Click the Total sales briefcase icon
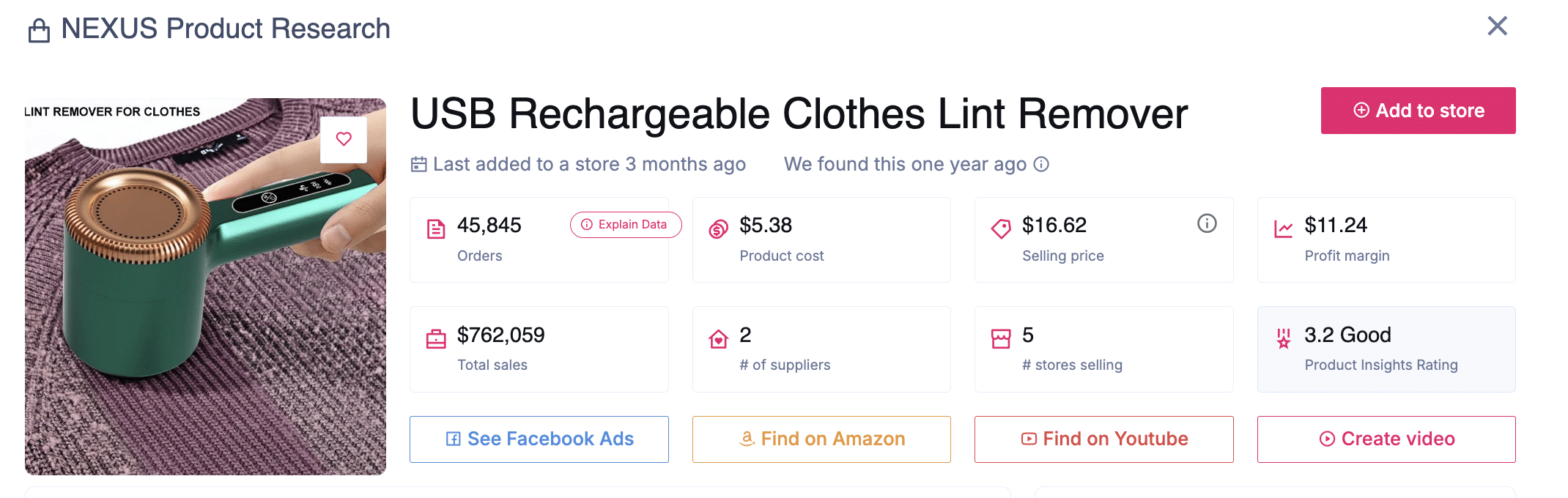The image size is (1568, 498). tap(436, 339)
